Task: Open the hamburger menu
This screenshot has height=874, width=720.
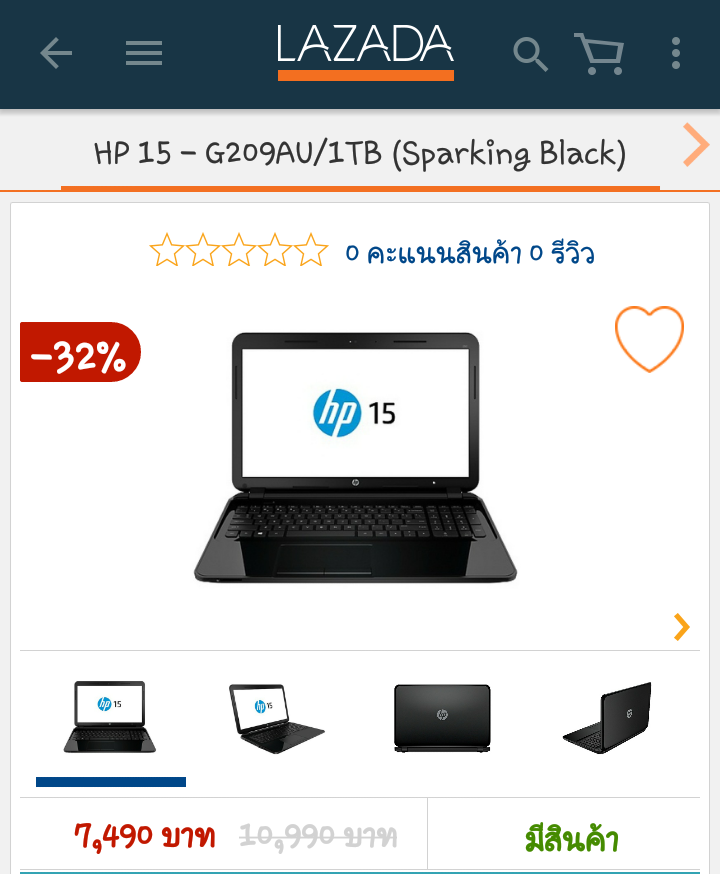Action: 144,53
